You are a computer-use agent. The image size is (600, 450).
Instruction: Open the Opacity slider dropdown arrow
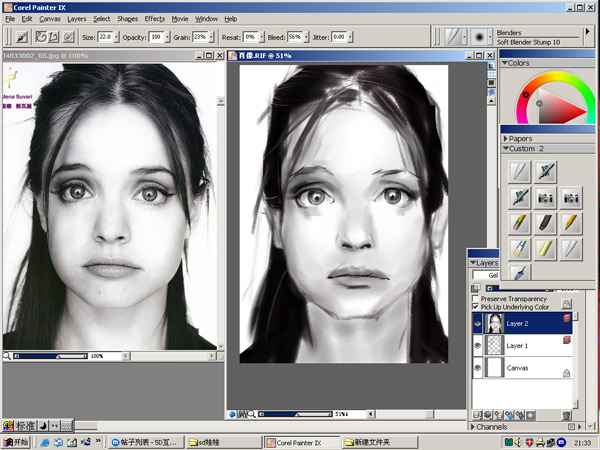tap(167, 37)
